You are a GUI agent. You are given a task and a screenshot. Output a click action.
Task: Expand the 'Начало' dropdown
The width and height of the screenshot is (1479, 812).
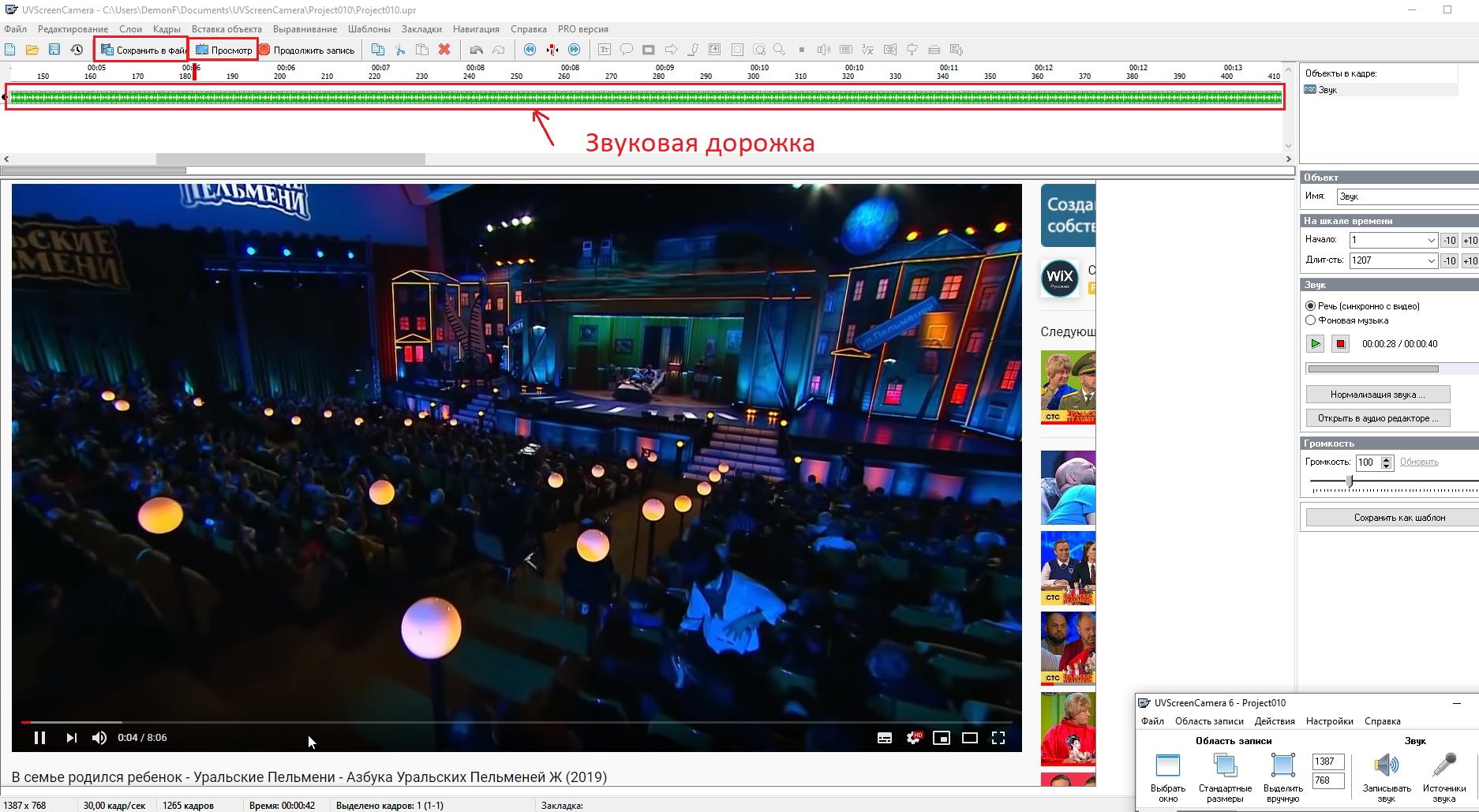coord(1431,240)
